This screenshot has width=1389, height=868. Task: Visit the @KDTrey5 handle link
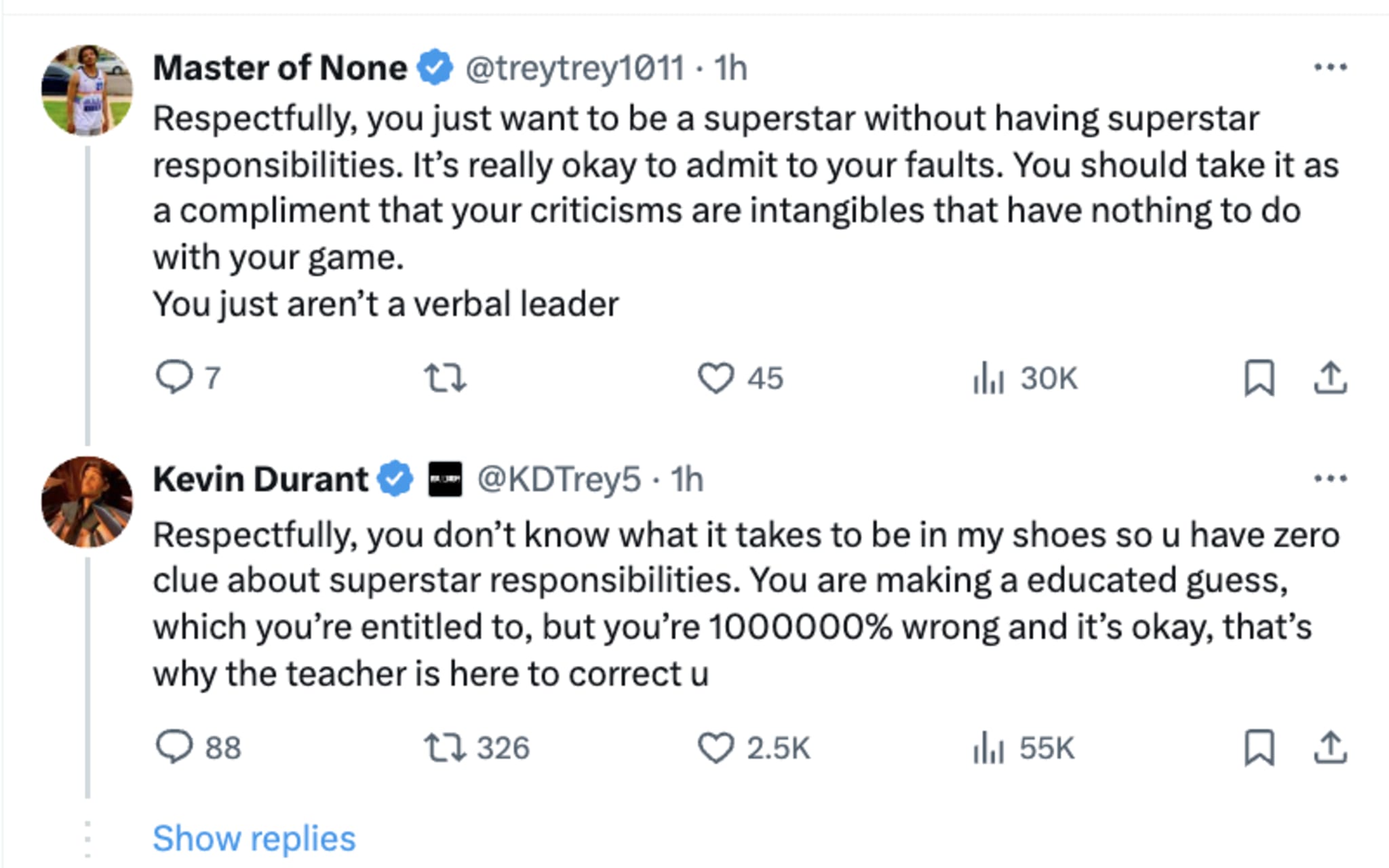[x=559, y=479]
